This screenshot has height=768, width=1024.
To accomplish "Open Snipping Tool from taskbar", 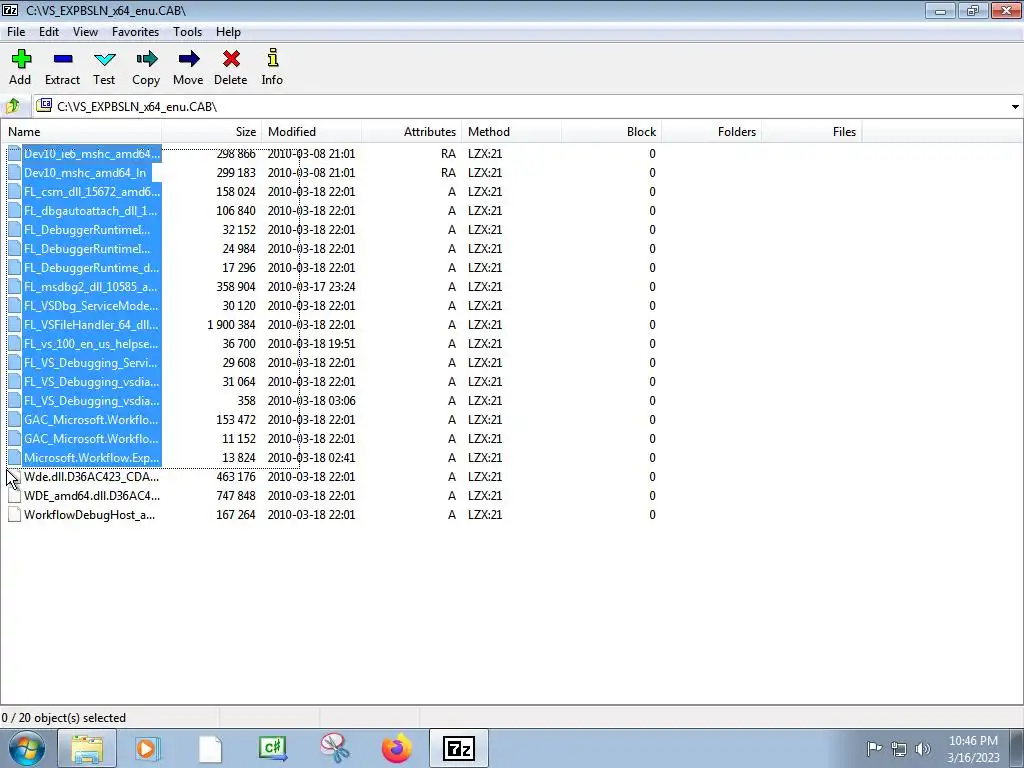I will click(x=334, y=748).
